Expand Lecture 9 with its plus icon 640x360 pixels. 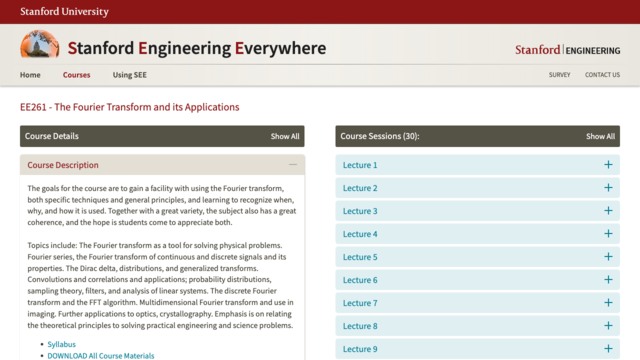(608, 349)
